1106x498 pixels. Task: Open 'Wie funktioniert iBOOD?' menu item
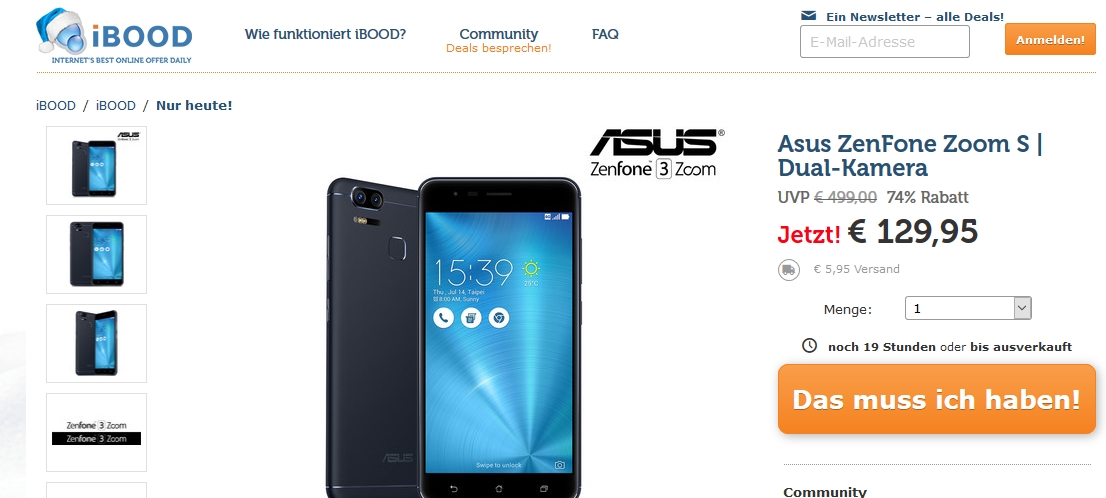pos(325,34)
